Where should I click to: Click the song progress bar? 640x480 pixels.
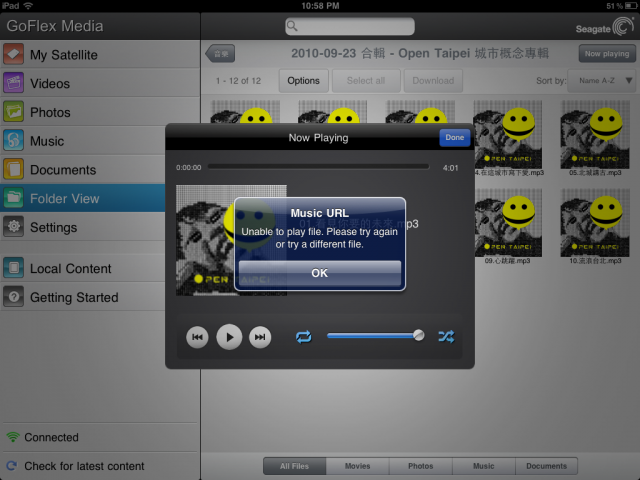tap(318, 167)
